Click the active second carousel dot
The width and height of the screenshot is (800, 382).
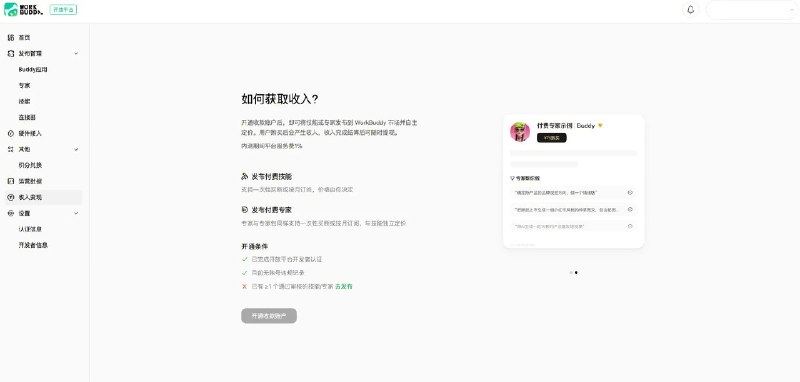pos(576,272)
